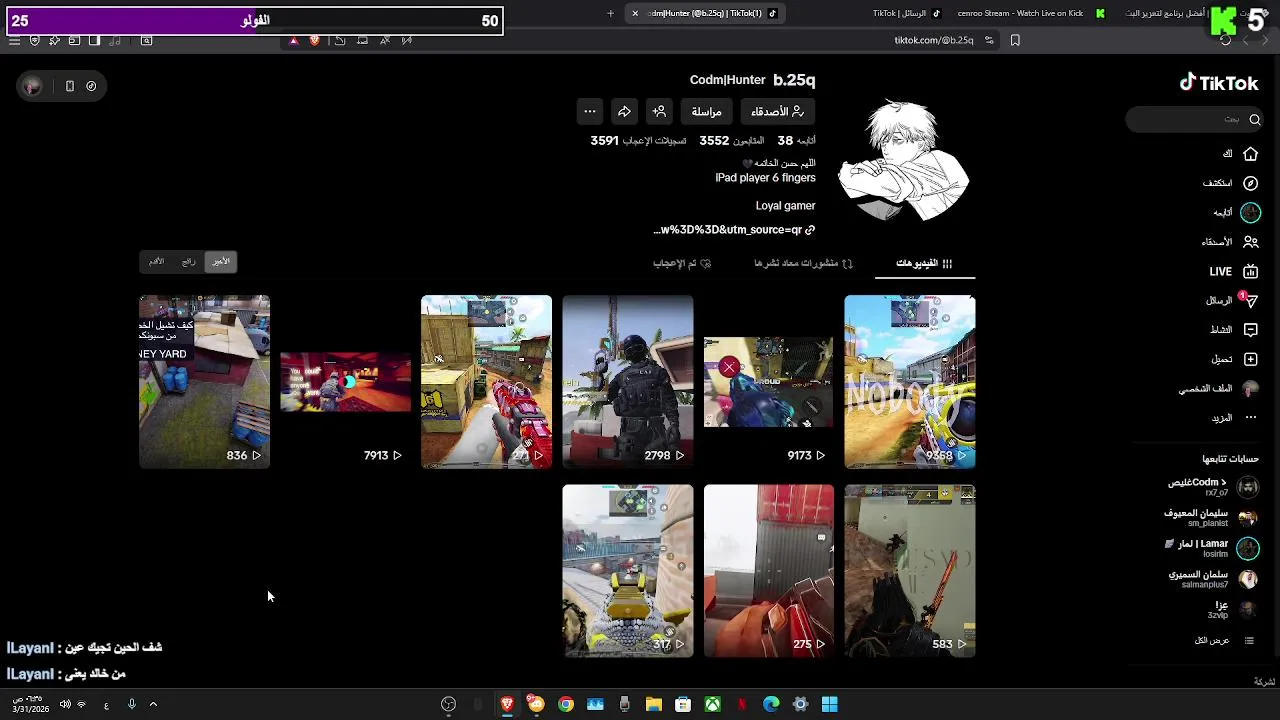
Task: Switch to the cenroo Stream Kick browser tab
Action: coord(1030,13)
